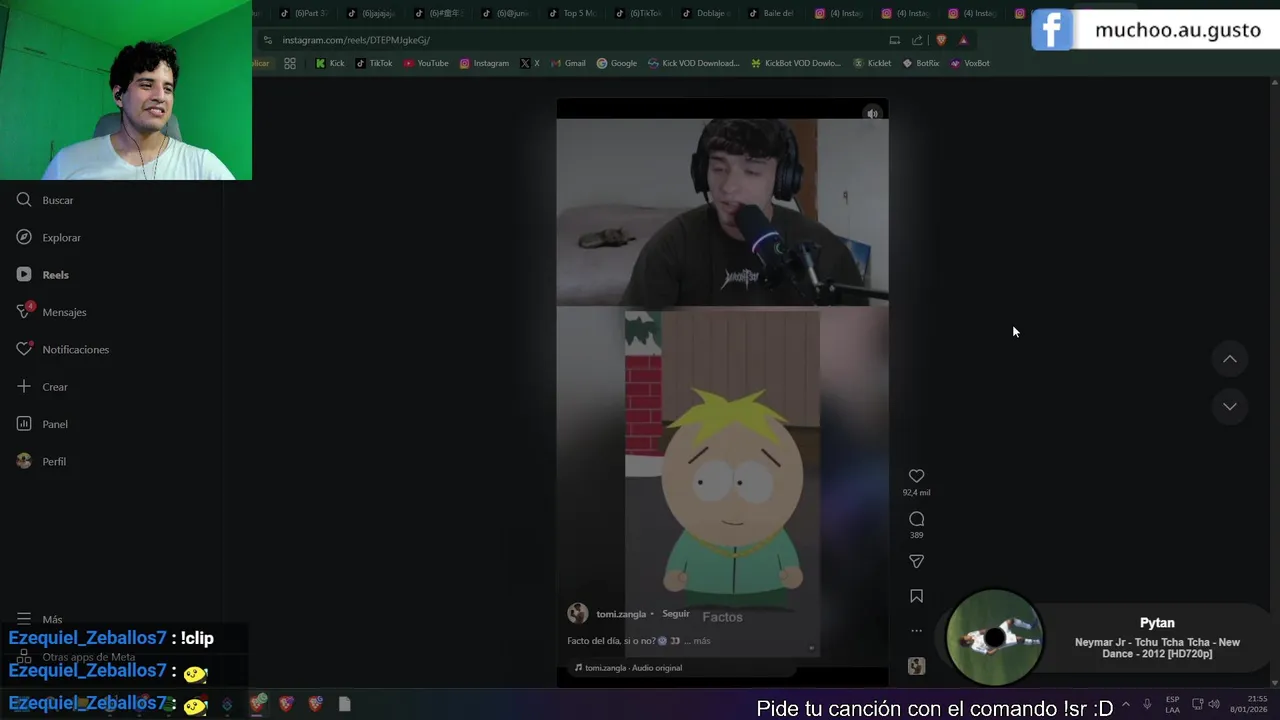Click Brave Rewards triangle icon
This screenshot has height=720, width=1280.
[x=963, y=40]
